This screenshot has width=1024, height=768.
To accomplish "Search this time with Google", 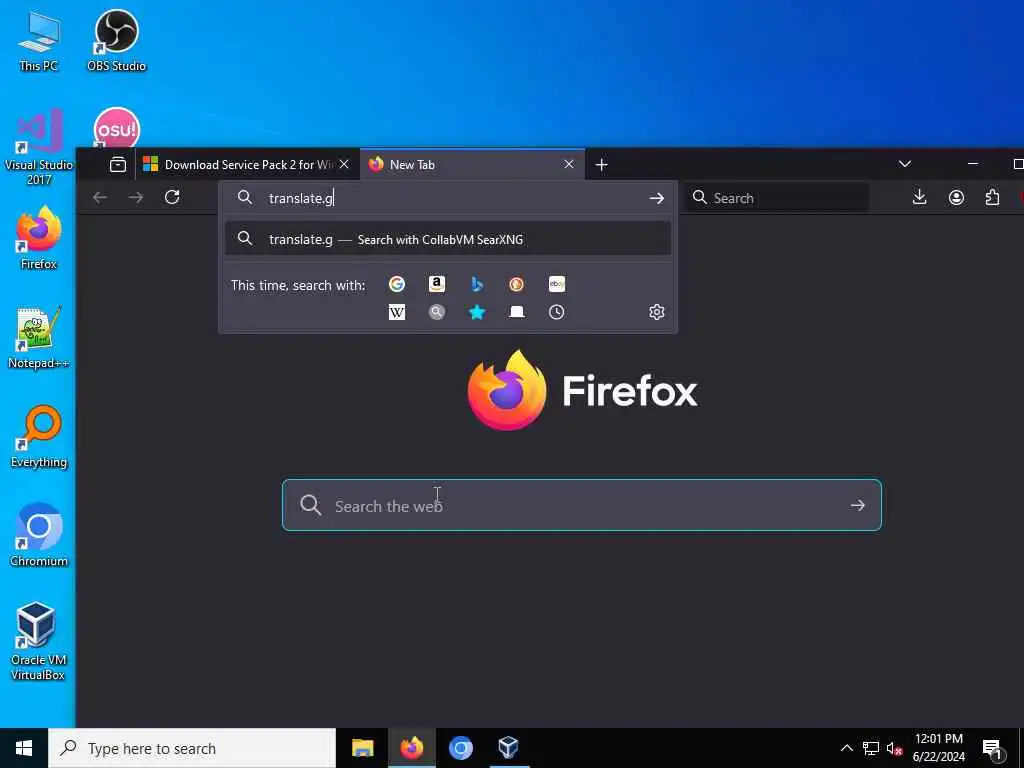I will pos(396,284).
